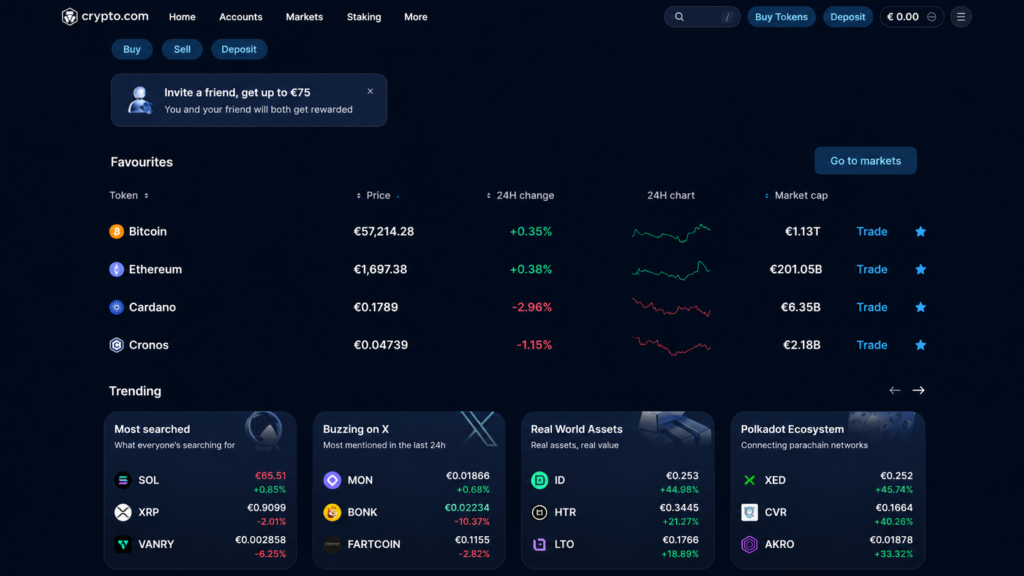Image resolution: width=1024 pixels, height=576 pixels.
Task: Click the HTR token icon
Action: [x=539, y=512]
